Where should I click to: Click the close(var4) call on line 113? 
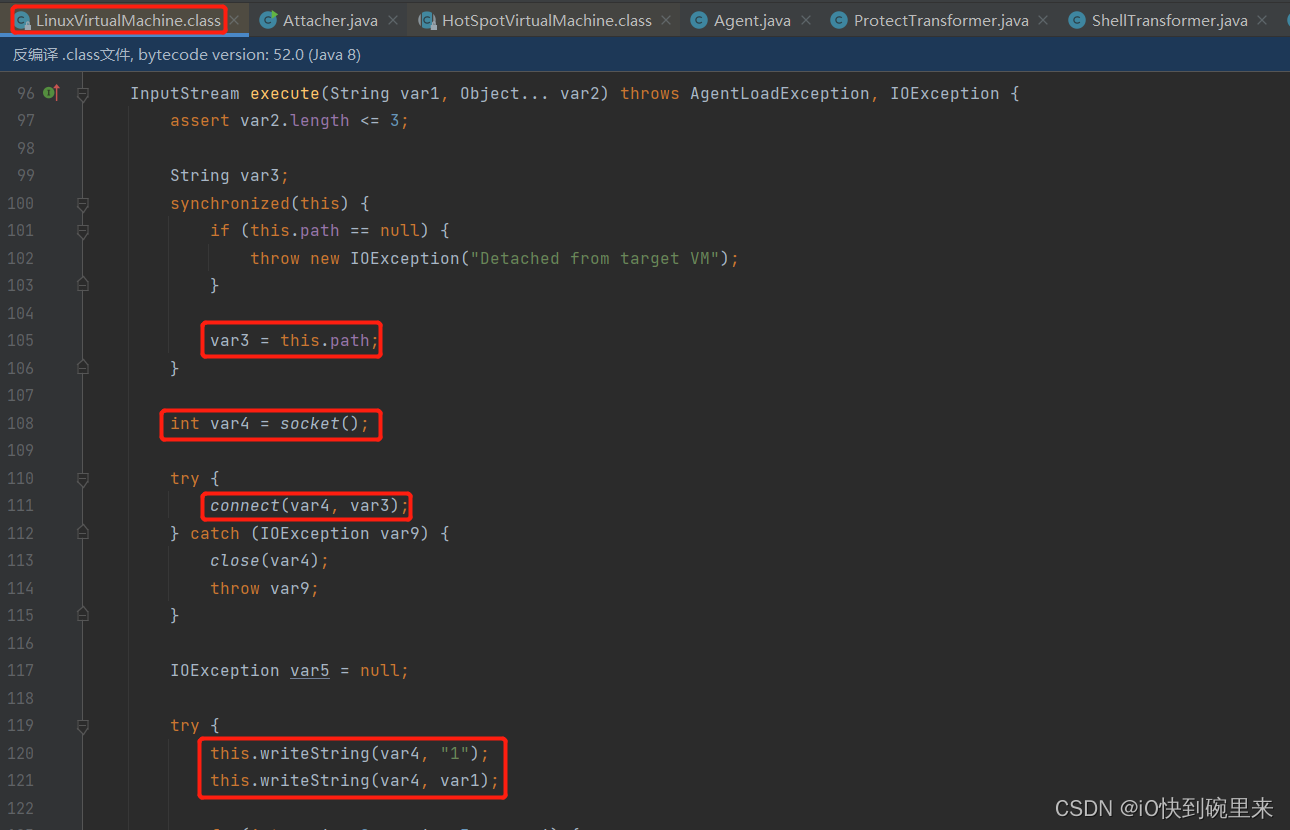[265, 560]
